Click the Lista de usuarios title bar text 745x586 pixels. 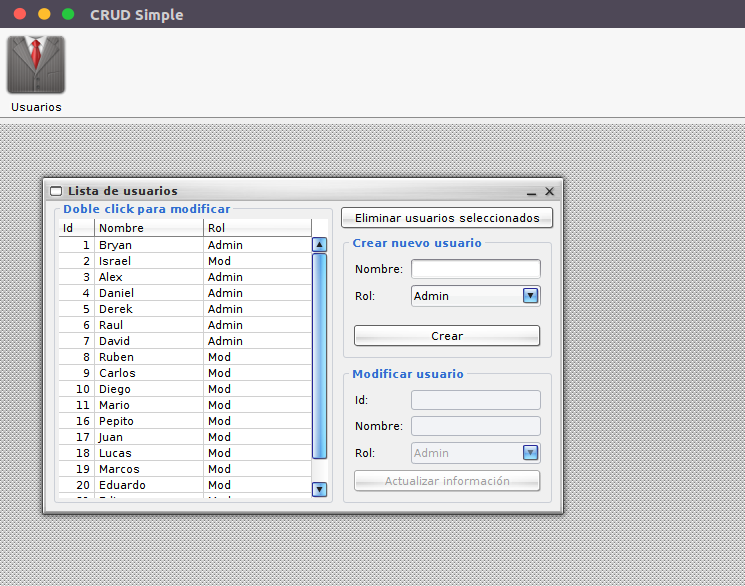(123, 191)
